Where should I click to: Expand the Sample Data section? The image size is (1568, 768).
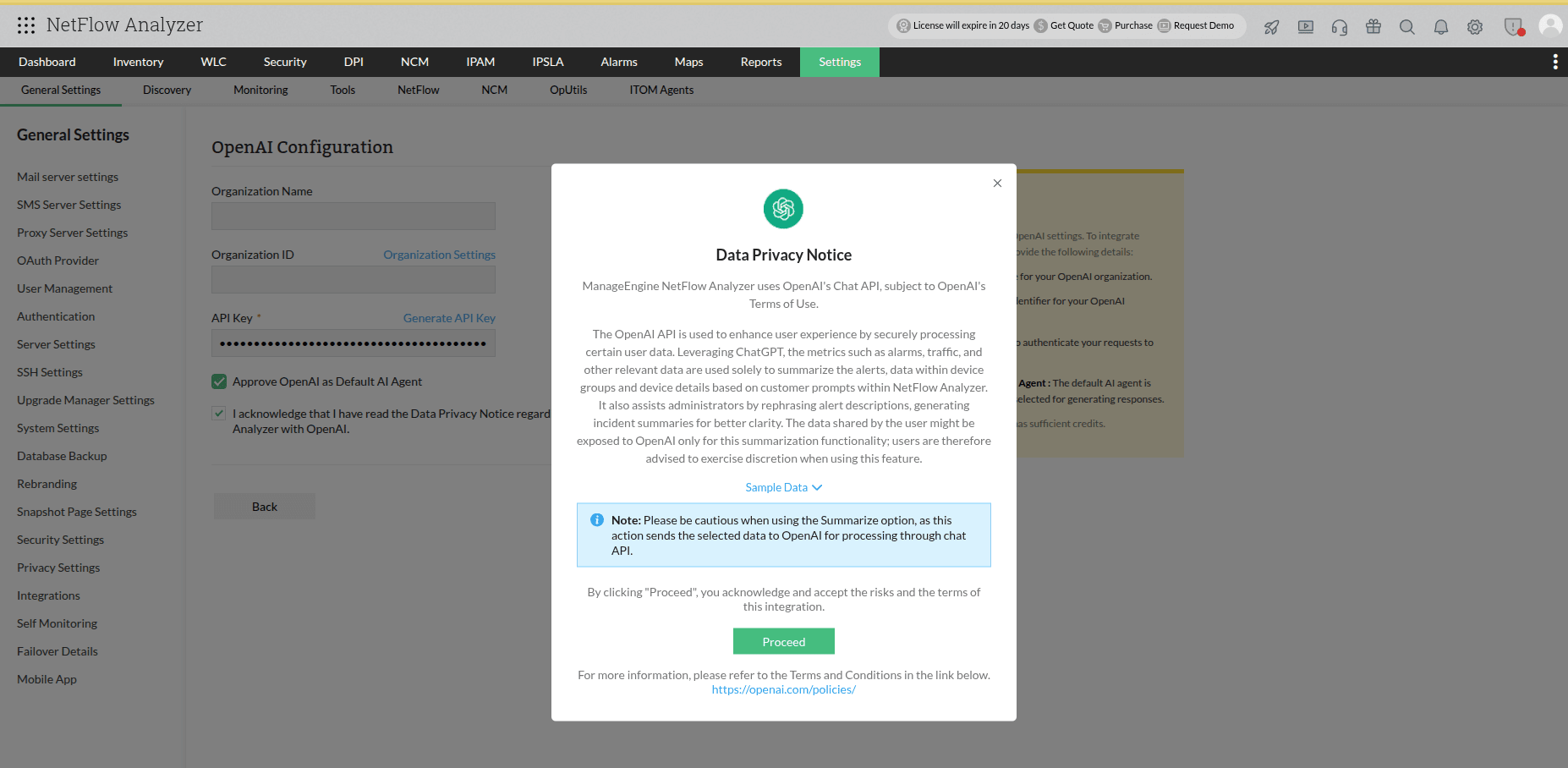pos(783,487)
